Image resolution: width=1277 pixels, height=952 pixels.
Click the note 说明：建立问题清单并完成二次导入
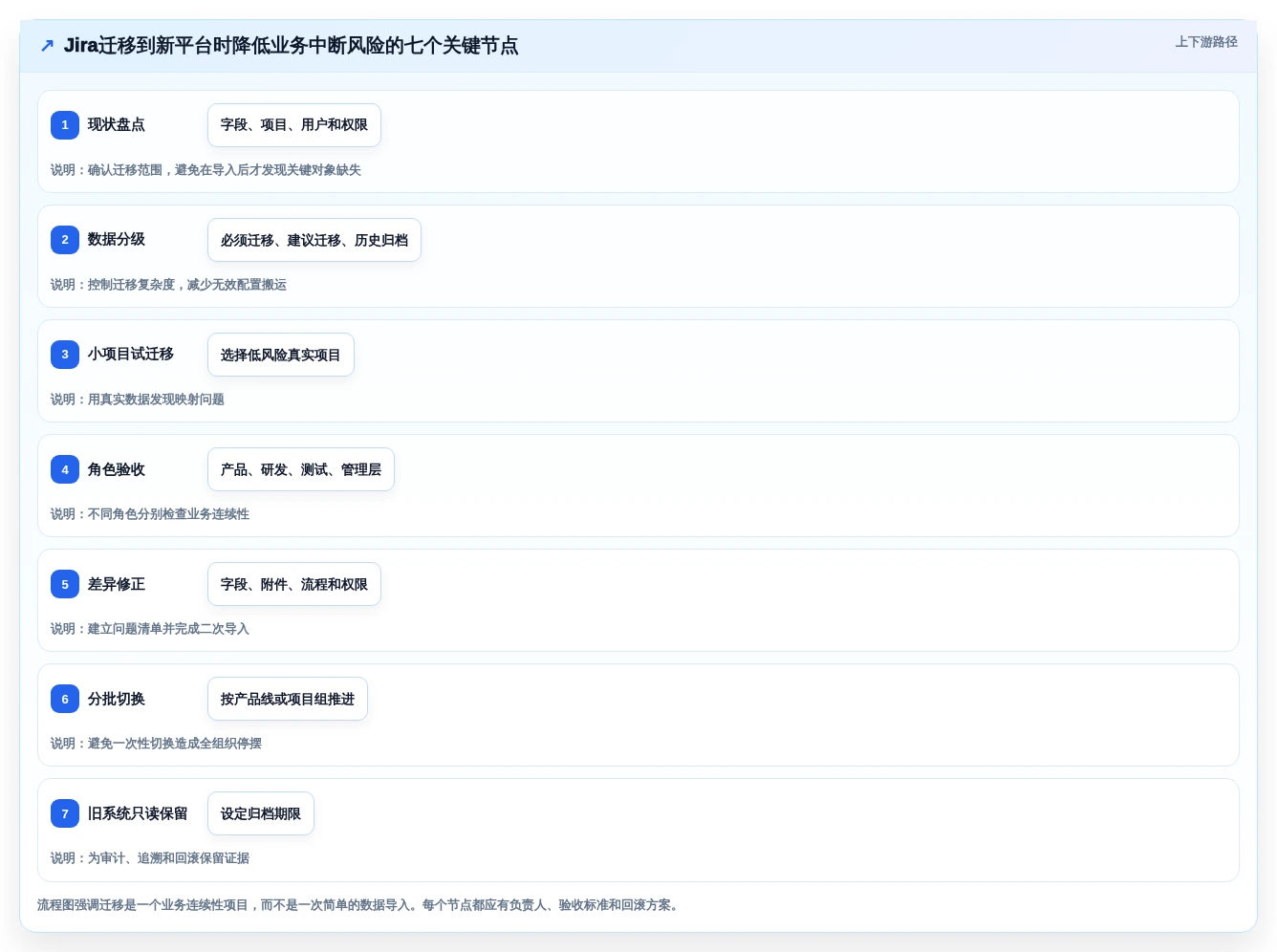point(150,629)
